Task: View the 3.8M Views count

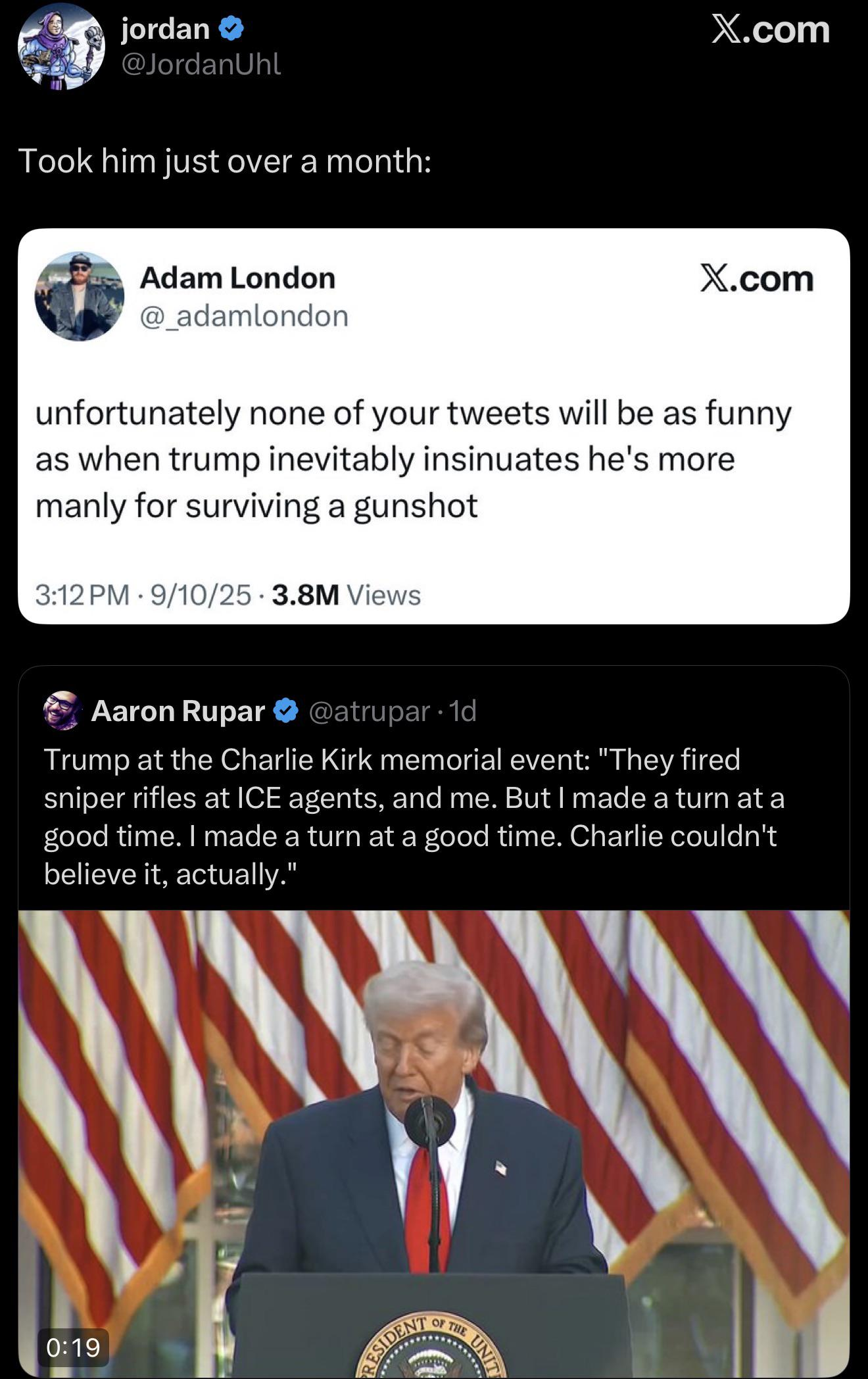Action: 346,595
